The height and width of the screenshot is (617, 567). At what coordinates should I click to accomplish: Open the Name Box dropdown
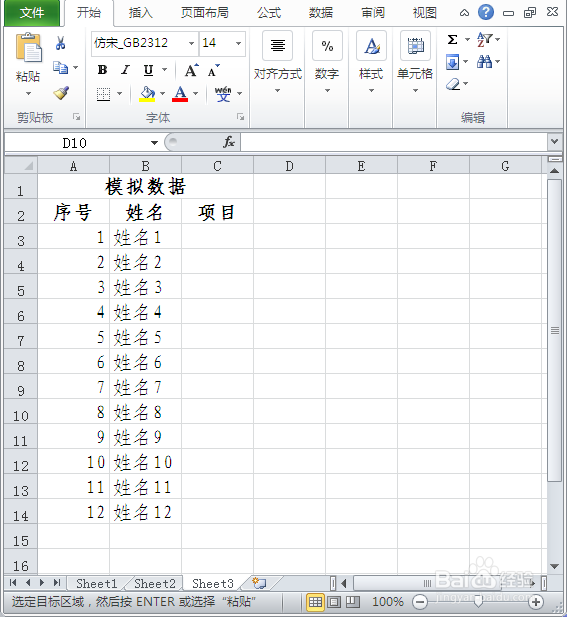[154, 142]
